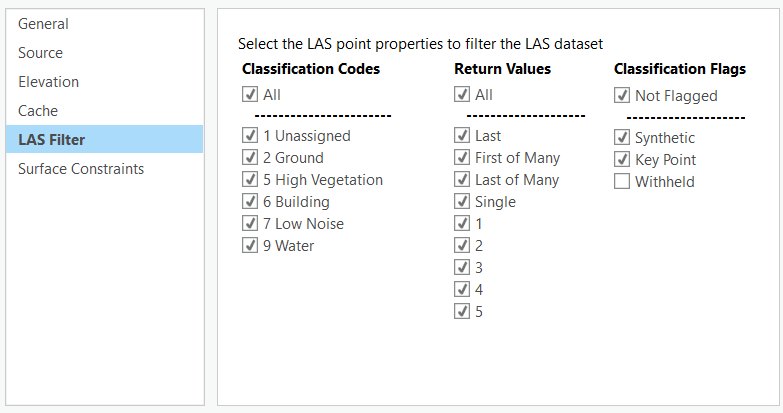Select the Cache page
783x413 pixels.
point(38,111)
